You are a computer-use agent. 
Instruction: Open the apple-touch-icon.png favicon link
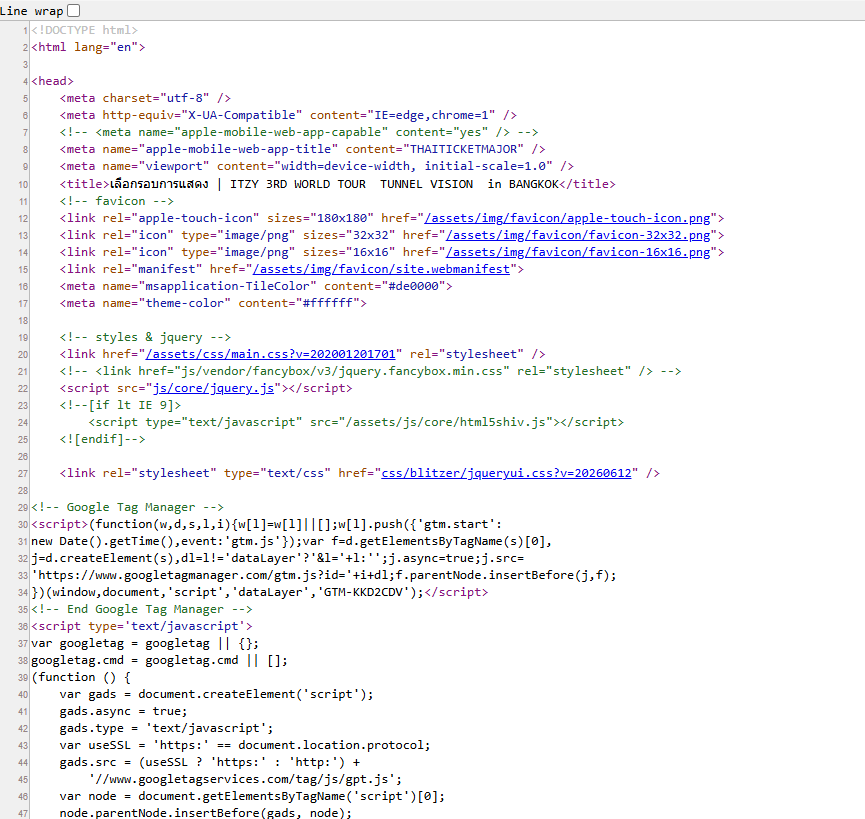(x=567, y=218)
